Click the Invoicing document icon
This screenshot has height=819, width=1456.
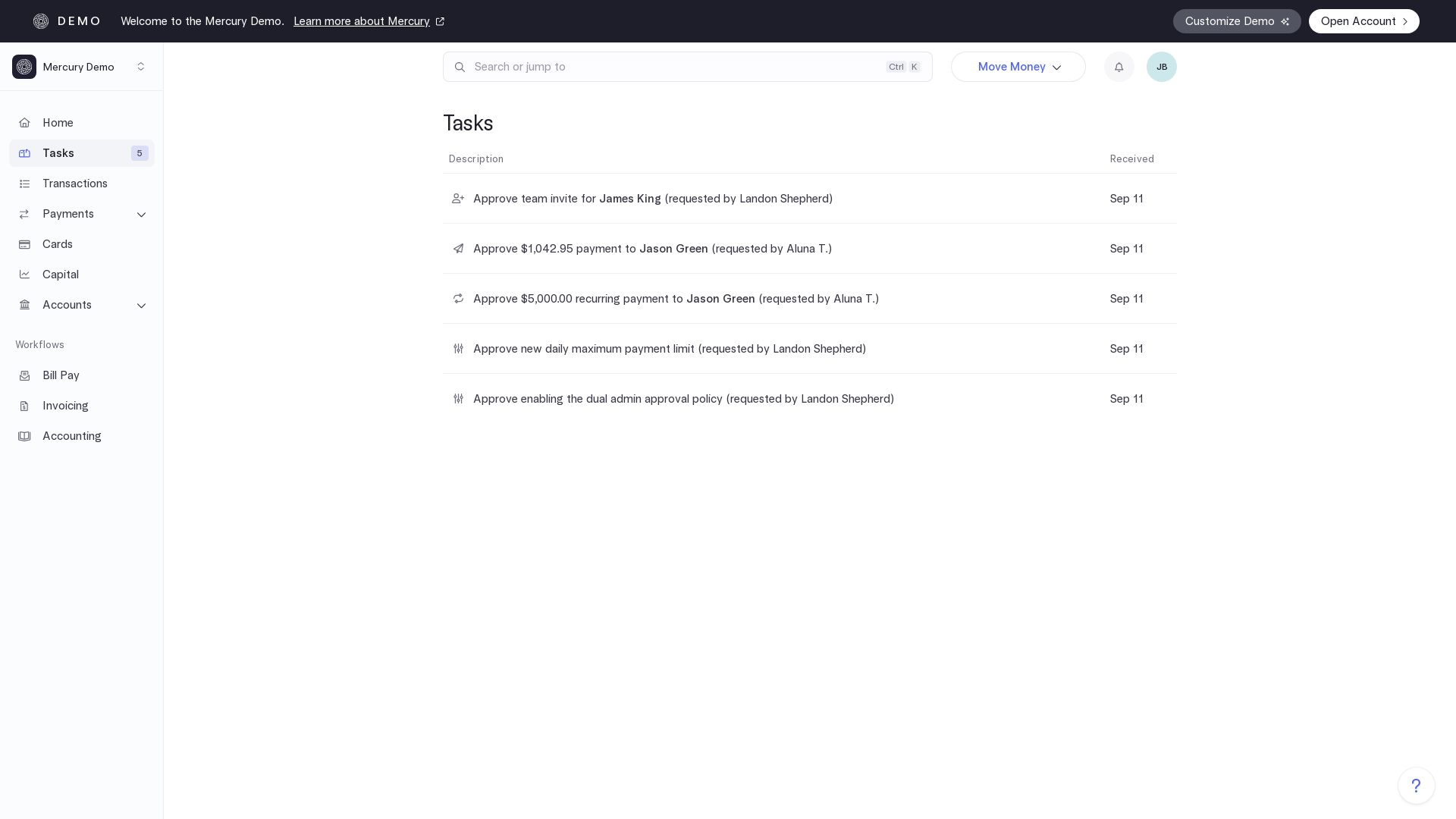pos(24,406)
